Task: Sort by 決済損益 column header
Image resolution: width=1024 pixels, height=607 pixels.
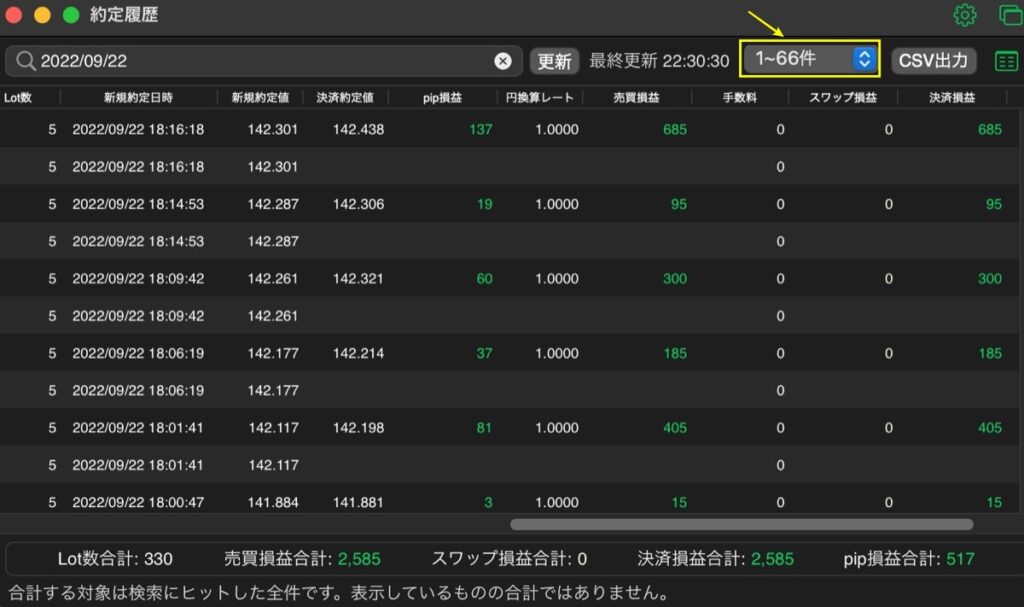Action: coord(952,97)
